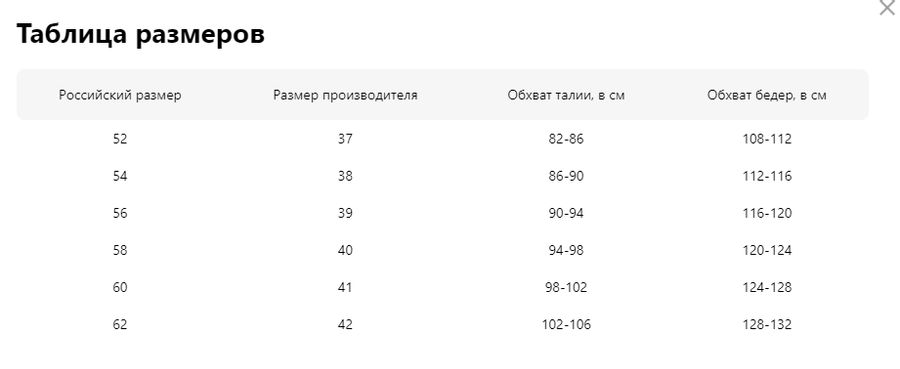Select Russian size 62 cell
The image size is (900, 369).
coord(120,325)
